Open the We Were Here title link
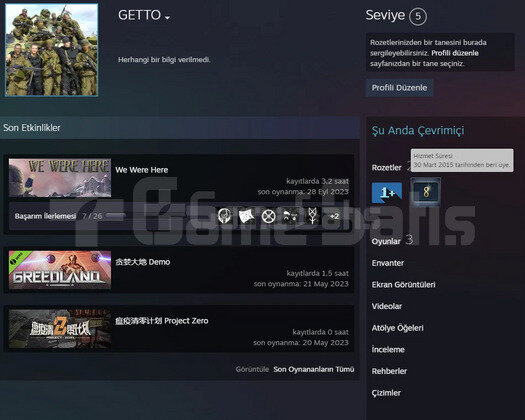 pos(142,170)
